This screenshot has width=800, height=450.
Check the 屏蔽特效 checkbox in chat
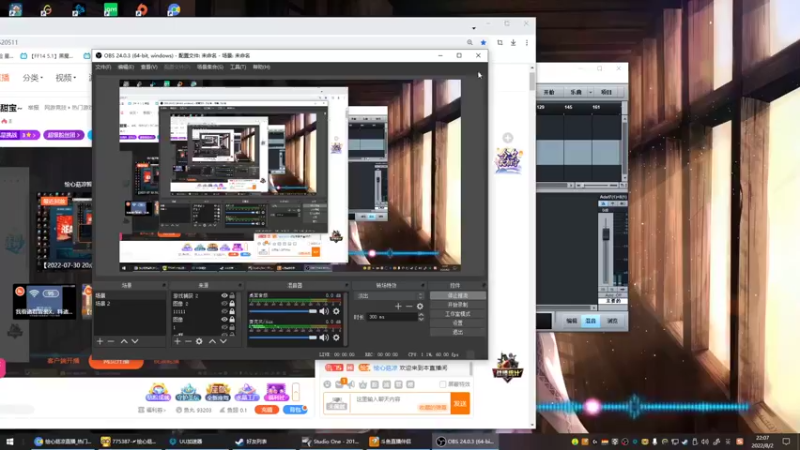pyautogui.click(x=442, y=384)
